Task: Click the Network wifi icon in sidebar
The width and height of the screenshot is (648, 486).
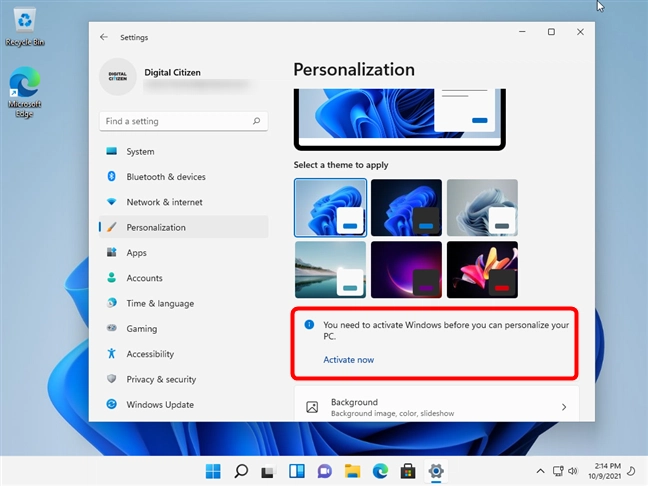Action: [x=112, y=202]
